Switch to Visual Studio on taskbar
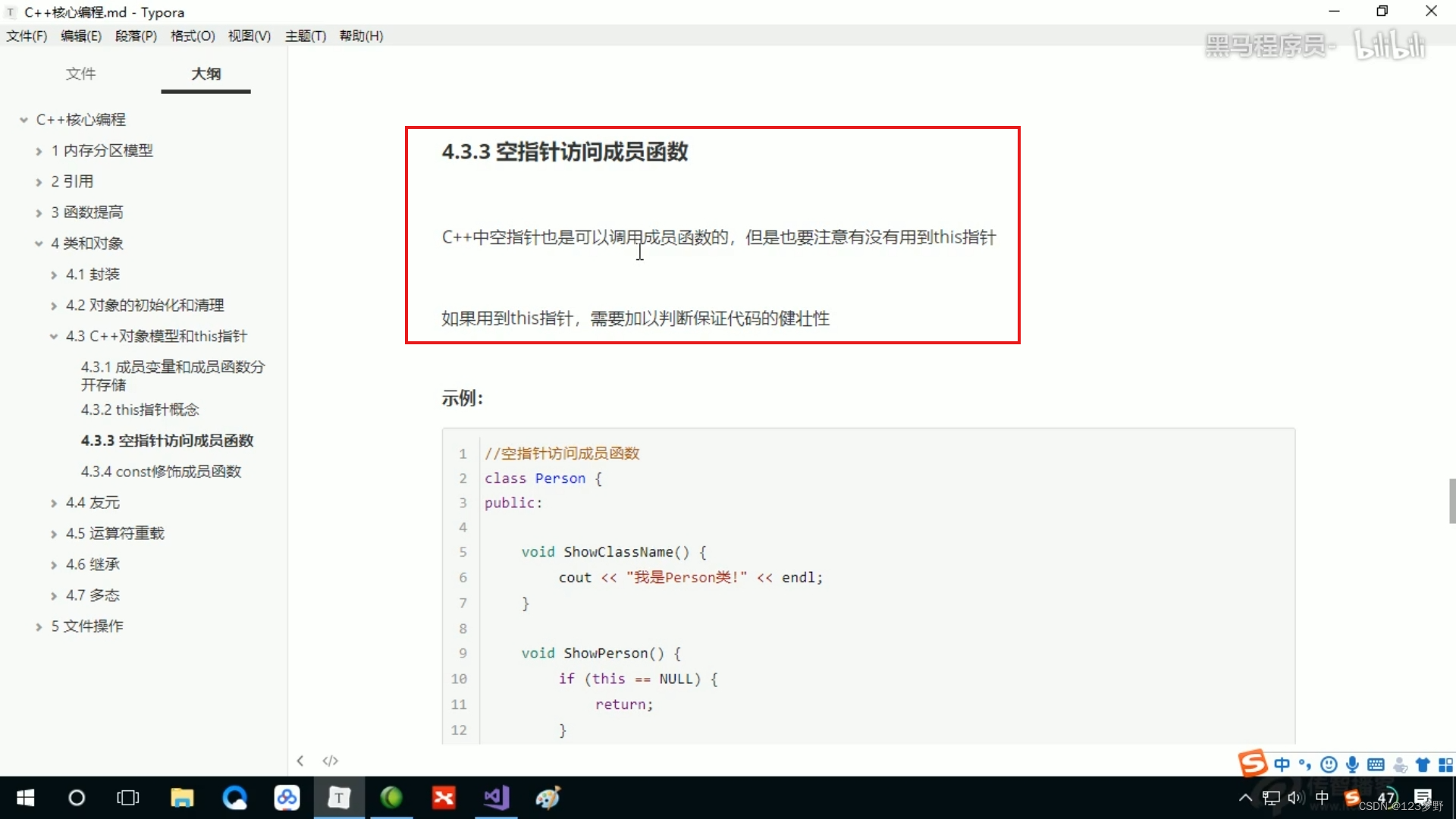The image size is (1456, 819). point(496,798)
